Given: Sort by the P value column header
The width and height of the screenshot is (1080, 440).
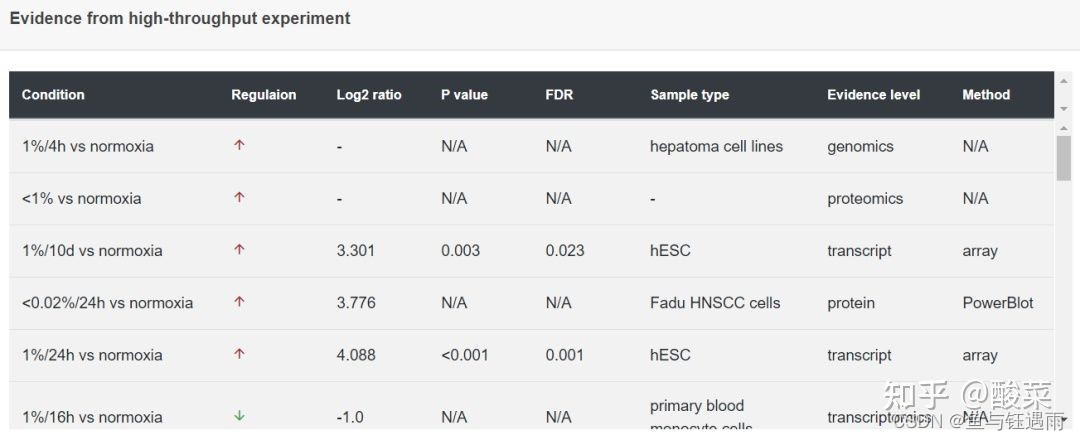Looking at the screenshot, I should 464,95.
